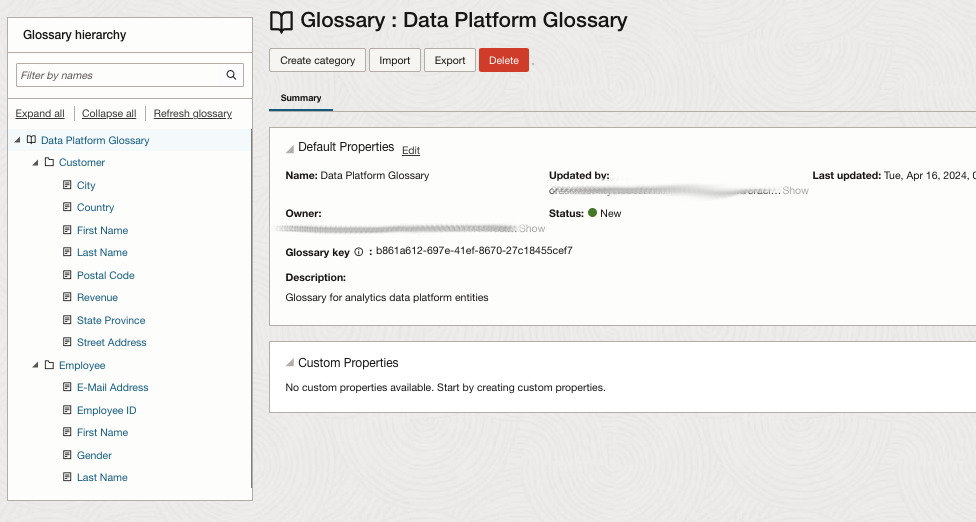Collapse the Employee category node

pyautogui.click(x=35, y=365)
